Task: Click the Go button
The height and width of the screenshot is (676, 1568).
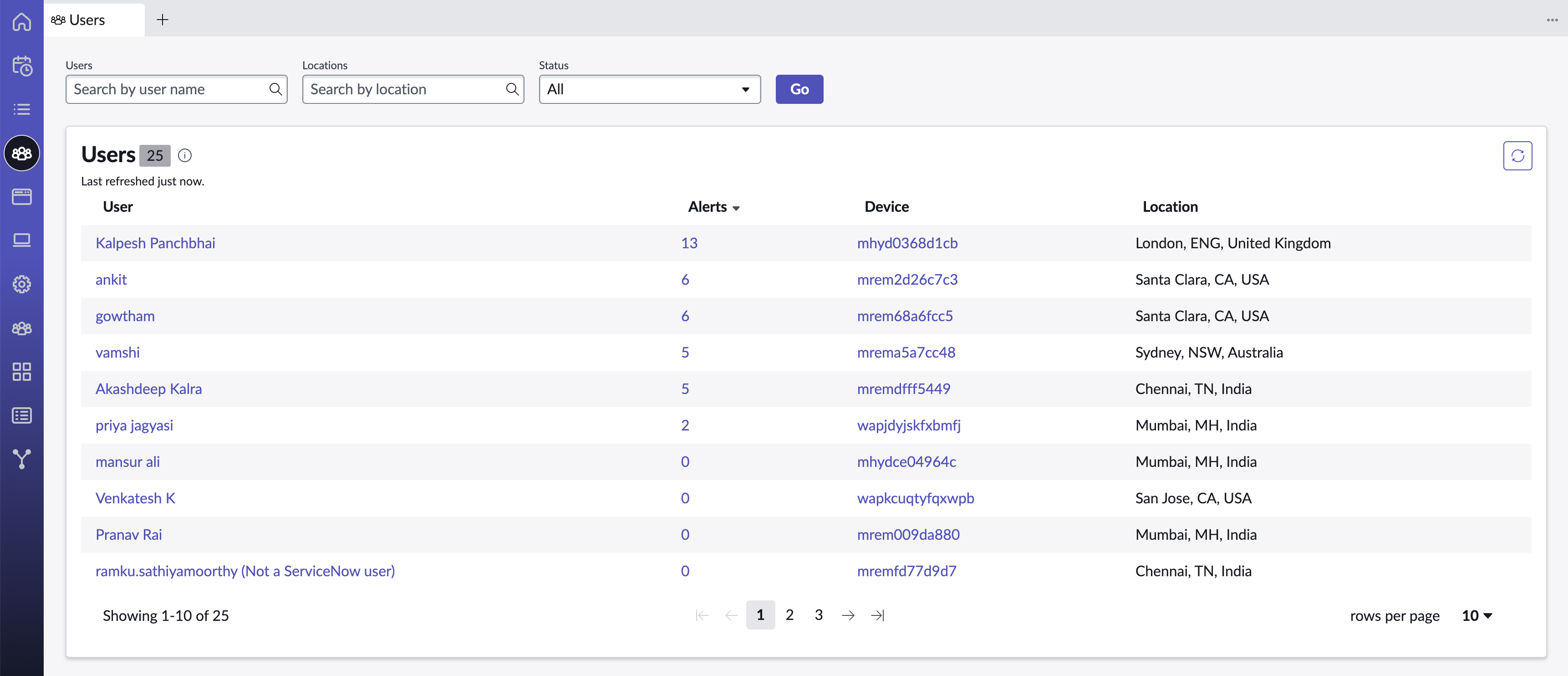Action: (799, 90)
